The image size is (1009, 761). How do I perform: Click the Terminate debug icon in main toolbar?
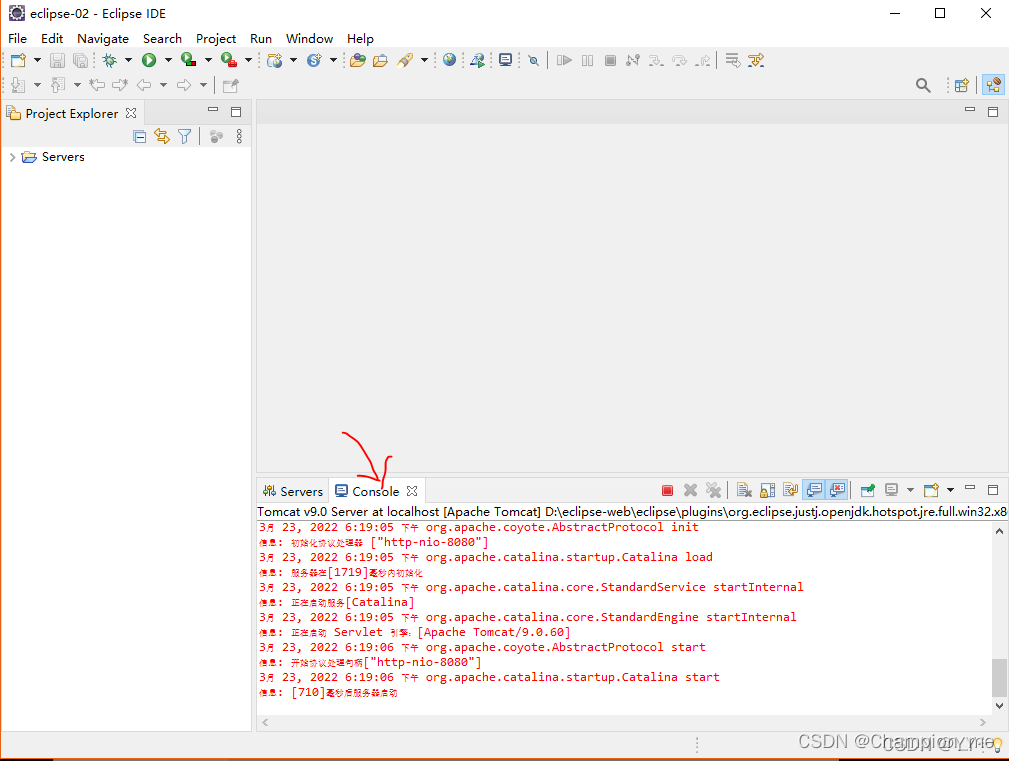611,60
